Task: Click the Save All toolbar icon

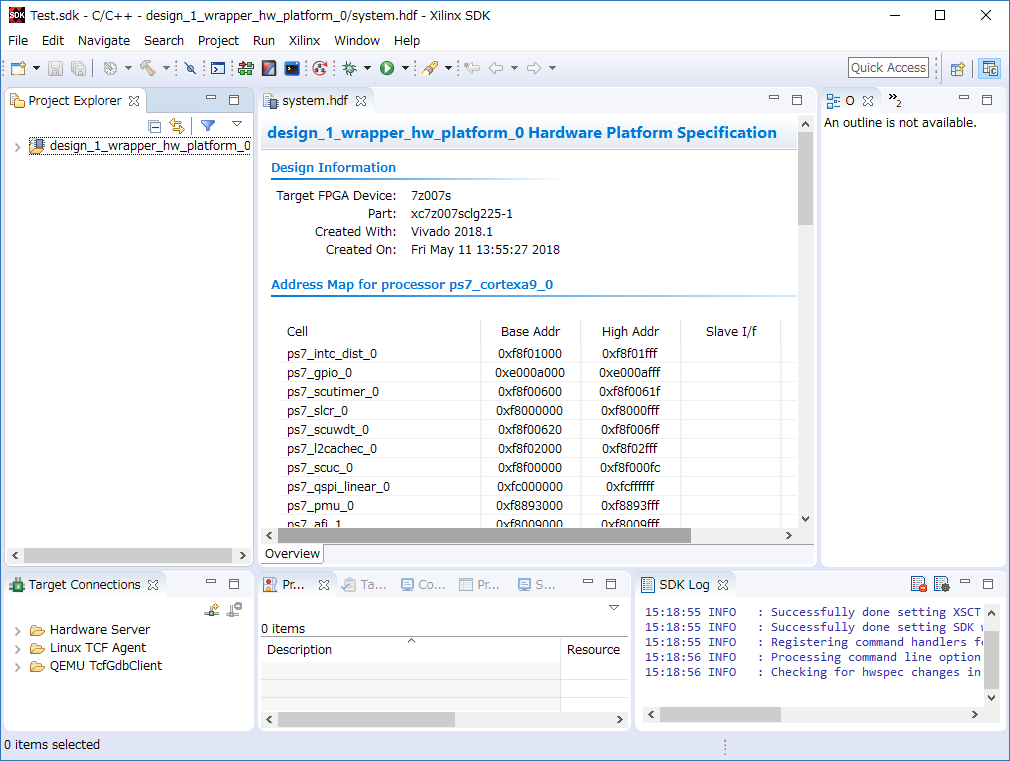Action: click(79, 68)
